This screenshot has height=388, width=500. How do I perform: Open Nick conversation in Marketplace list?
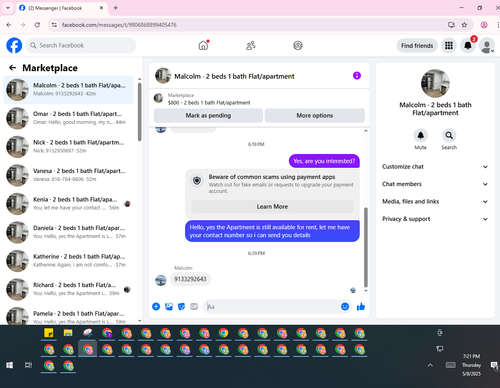(x=68, y=147)
